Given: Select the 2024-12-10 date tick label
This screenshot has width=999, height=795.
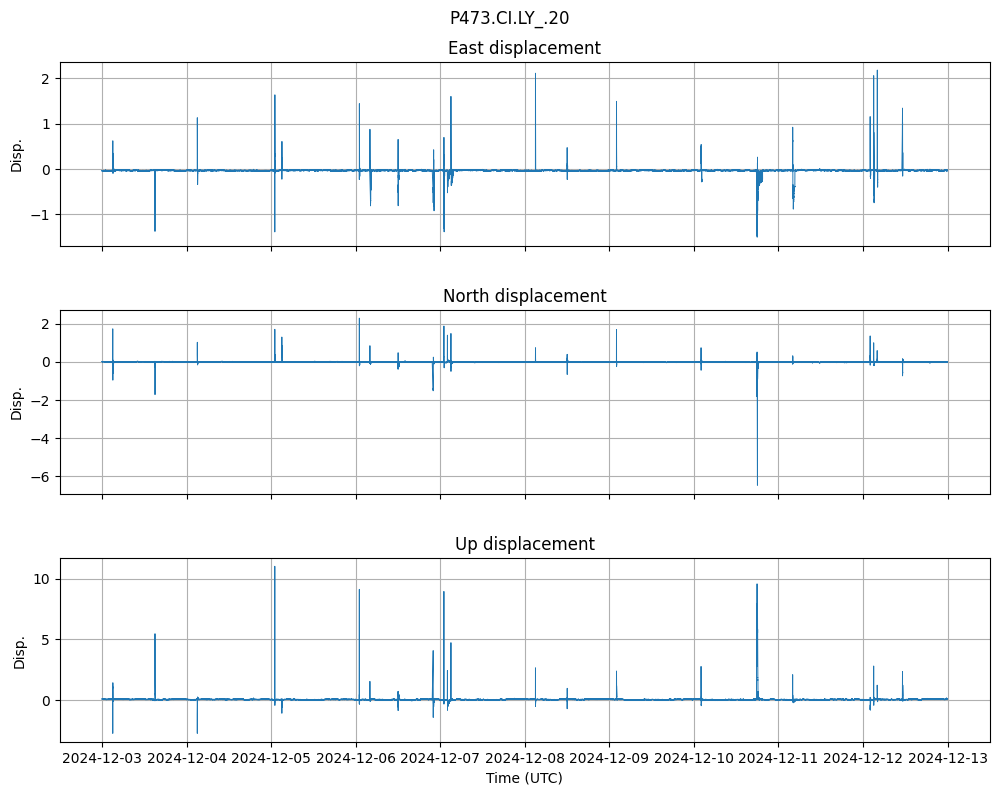Looking at the screenshot, I should [694, 759].
